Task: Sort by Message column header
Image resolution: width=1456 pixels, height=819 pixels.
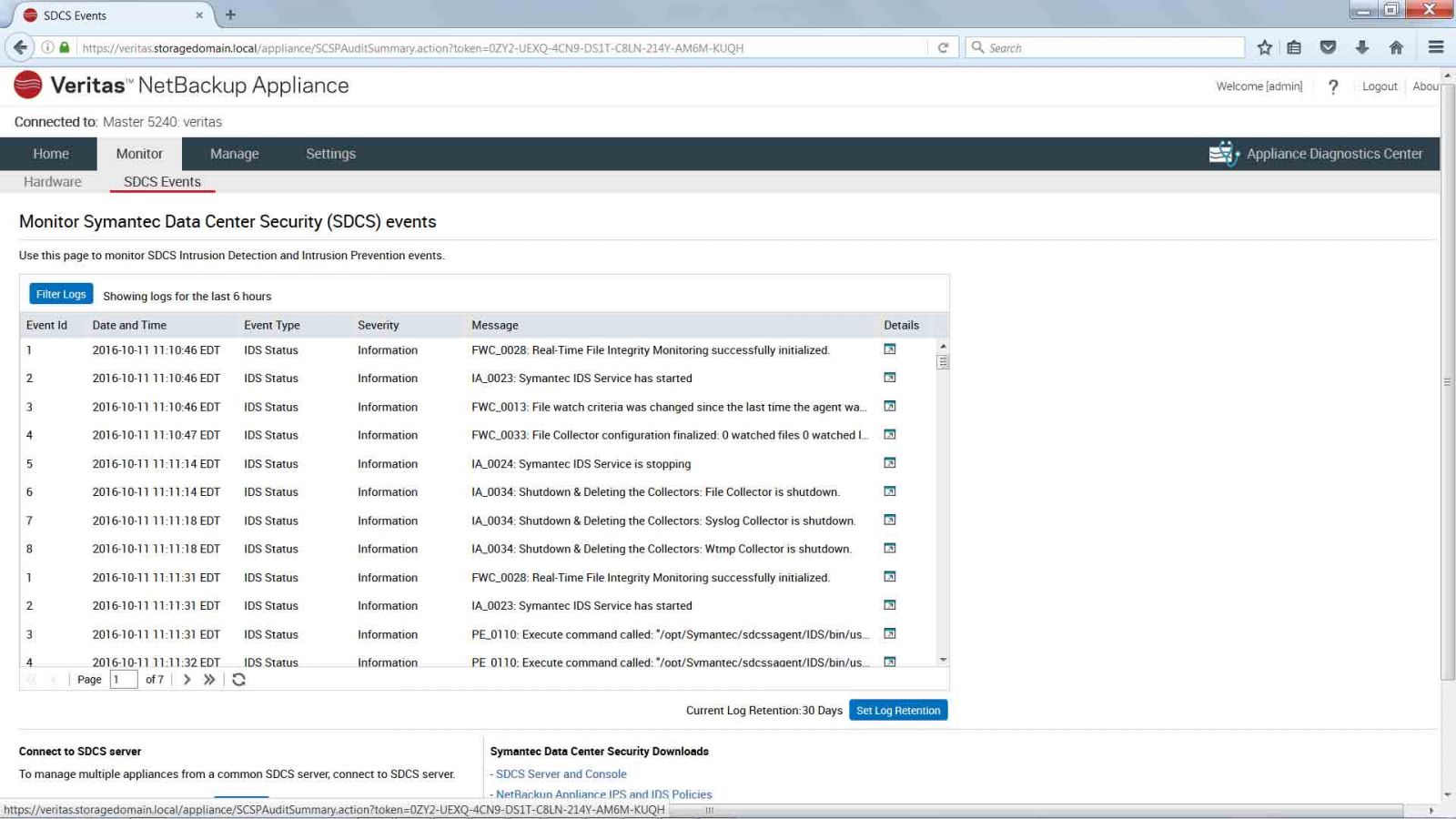Action: pyautogui.click(x=495, y=325)
